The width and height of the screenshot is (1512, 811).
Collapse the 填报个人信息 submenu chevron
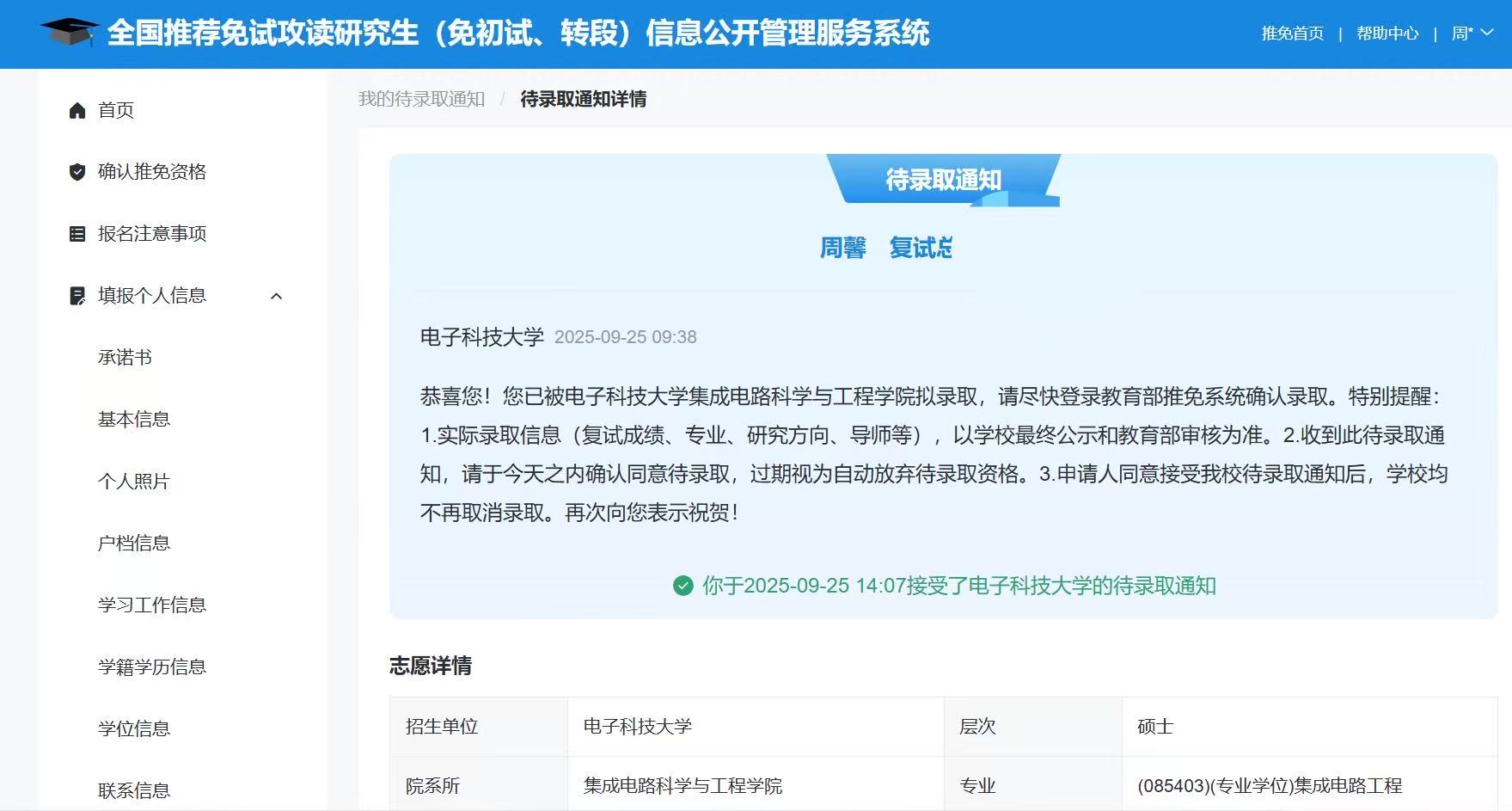coord(276,296)
